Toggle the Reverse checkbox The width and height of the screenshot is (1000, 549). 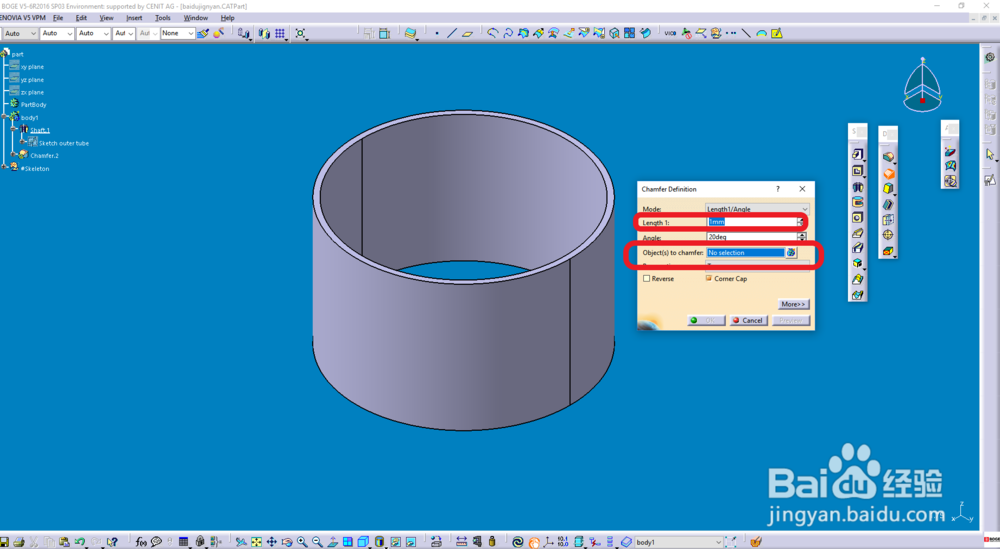(647, 279)
